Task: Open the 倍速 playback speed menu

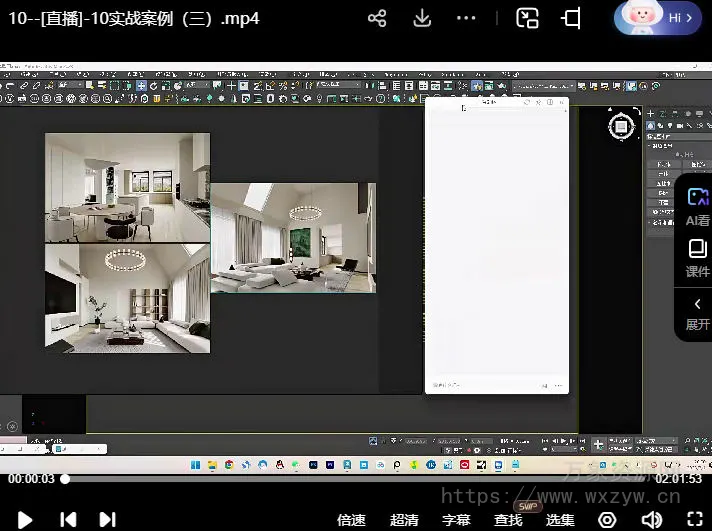Action: point(351,520)
